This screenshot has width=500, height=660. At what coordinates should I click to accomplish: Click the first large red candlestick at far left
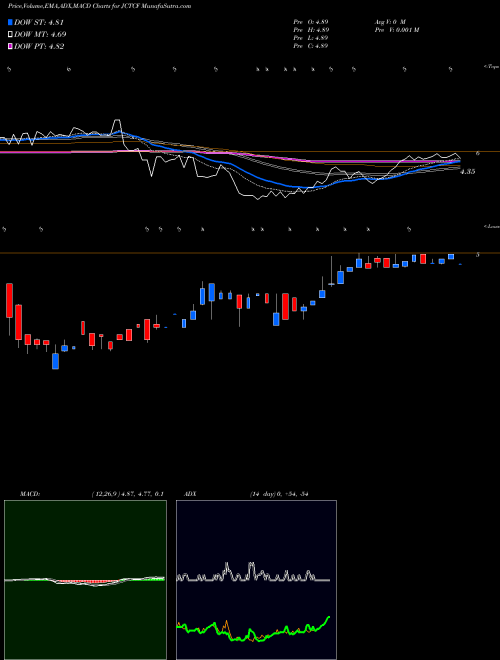[9, 301]
